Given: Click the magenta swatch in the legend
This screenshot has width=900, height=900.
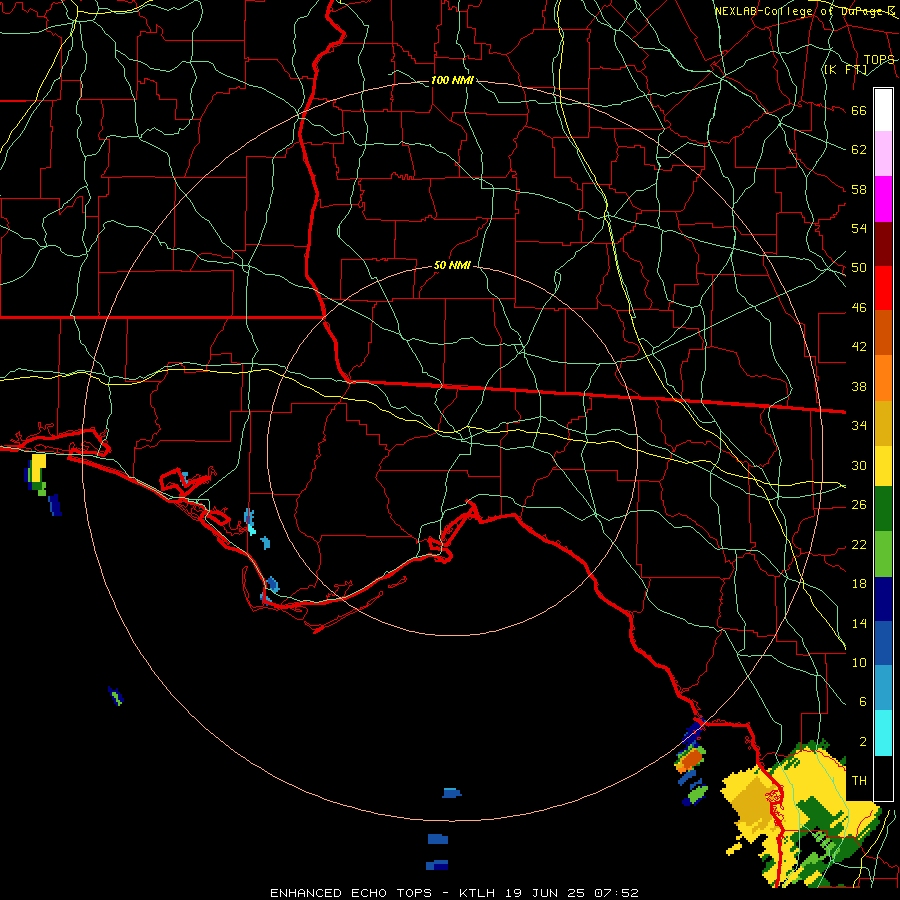Looking at the screenshot, I should (883, 199).
